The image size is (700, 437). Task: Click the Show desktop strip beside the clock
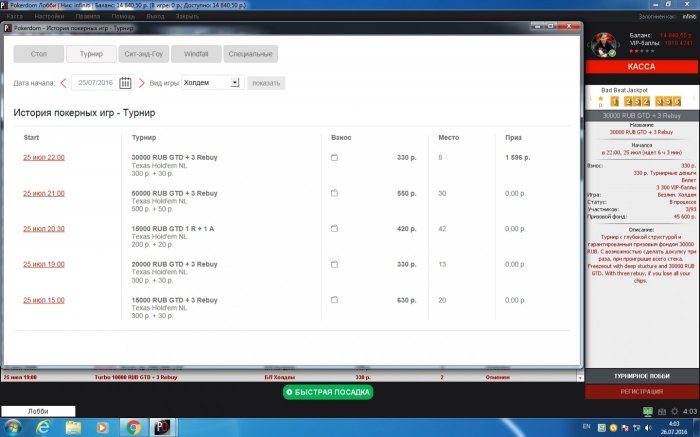[x=697, y=428]
